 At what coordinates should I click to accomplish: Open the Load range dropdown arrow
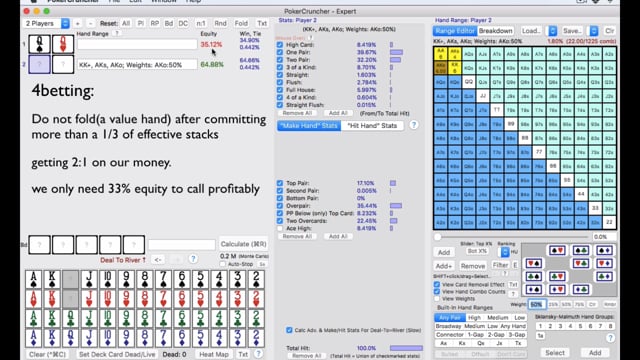[553, 31]
